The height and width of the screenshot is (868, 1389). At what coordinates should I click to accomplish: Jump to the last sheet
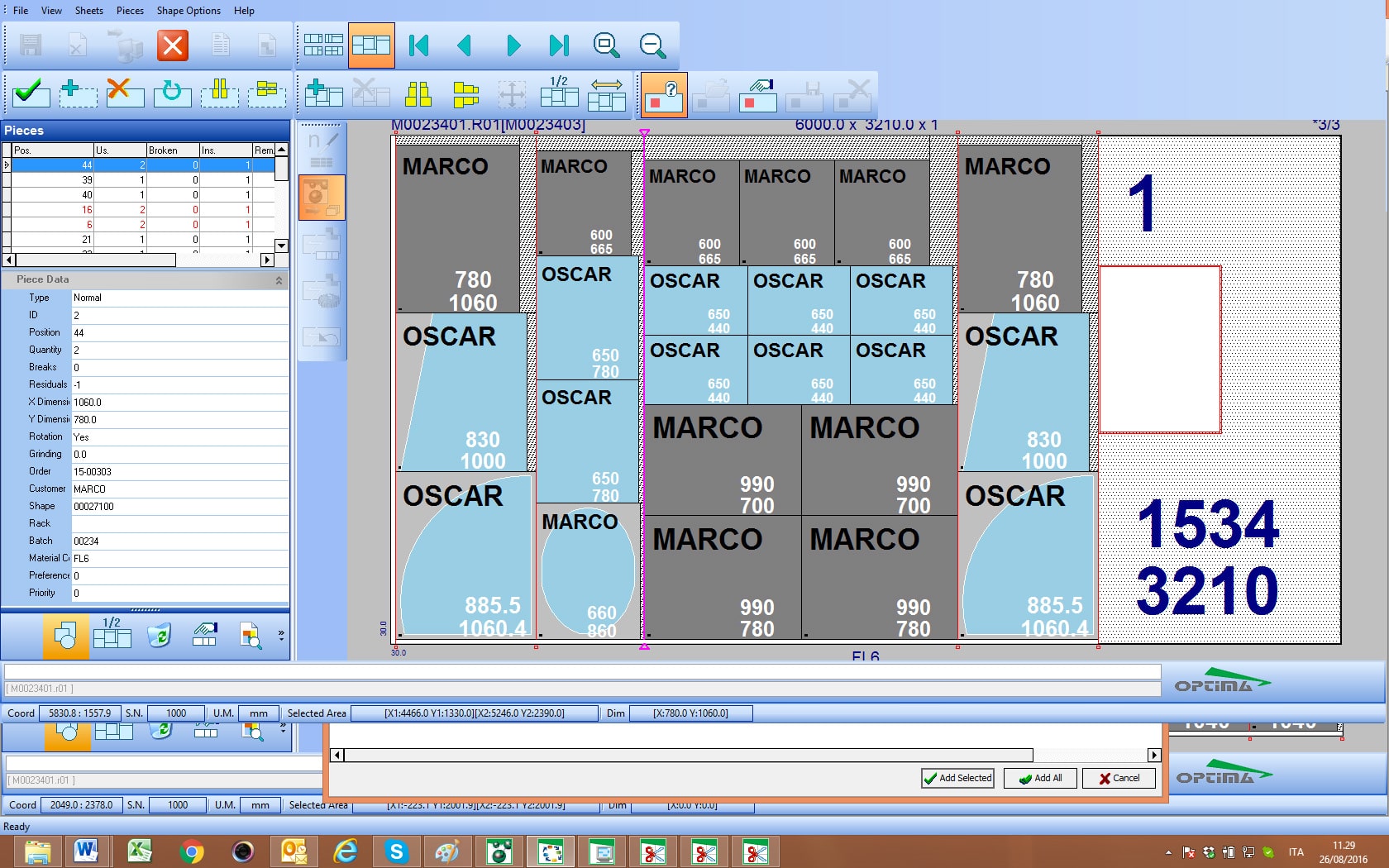pyautogui.click(x=560, y=45)
